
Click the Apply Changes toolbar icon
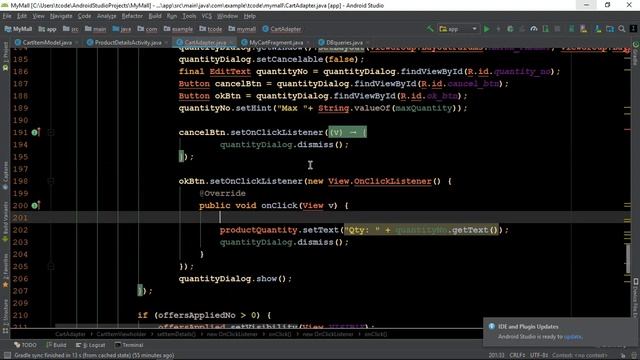pos(498,29)
